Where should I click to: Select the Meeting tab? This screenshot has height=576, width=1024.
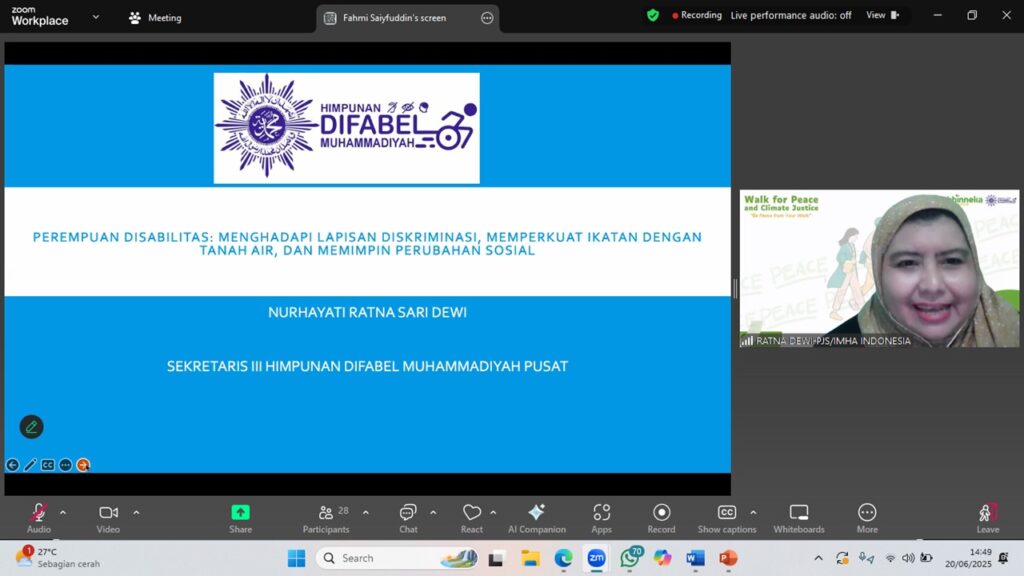coord(155,18)
